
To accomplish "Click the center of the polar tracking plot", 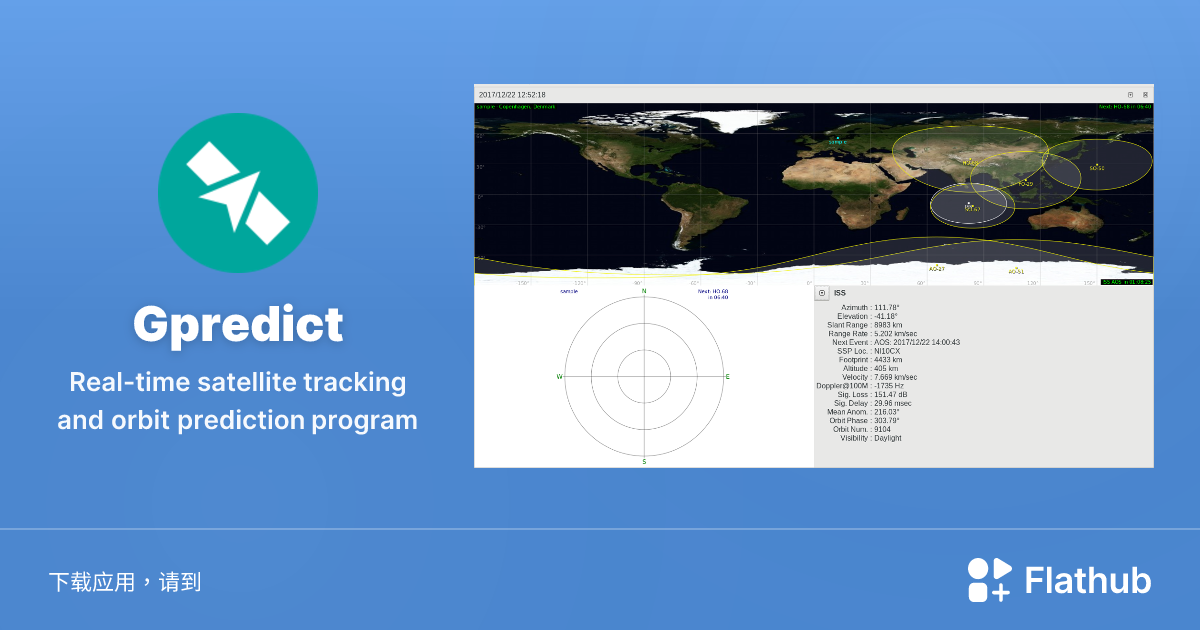I will (x=642, y=378).
